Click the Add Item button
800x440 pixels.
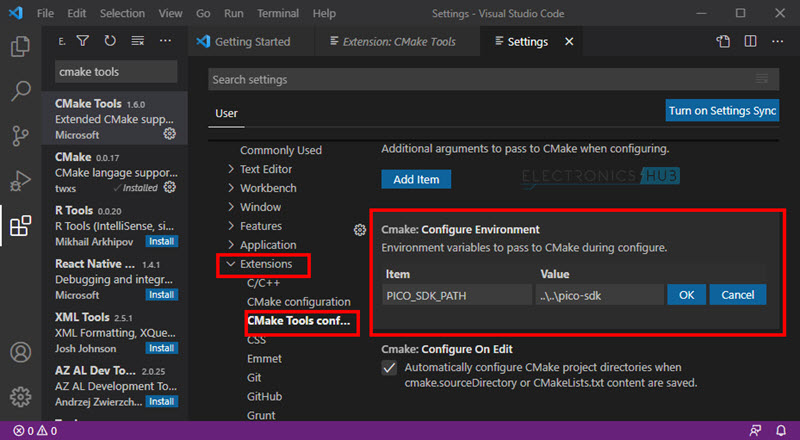pos(416,180)
